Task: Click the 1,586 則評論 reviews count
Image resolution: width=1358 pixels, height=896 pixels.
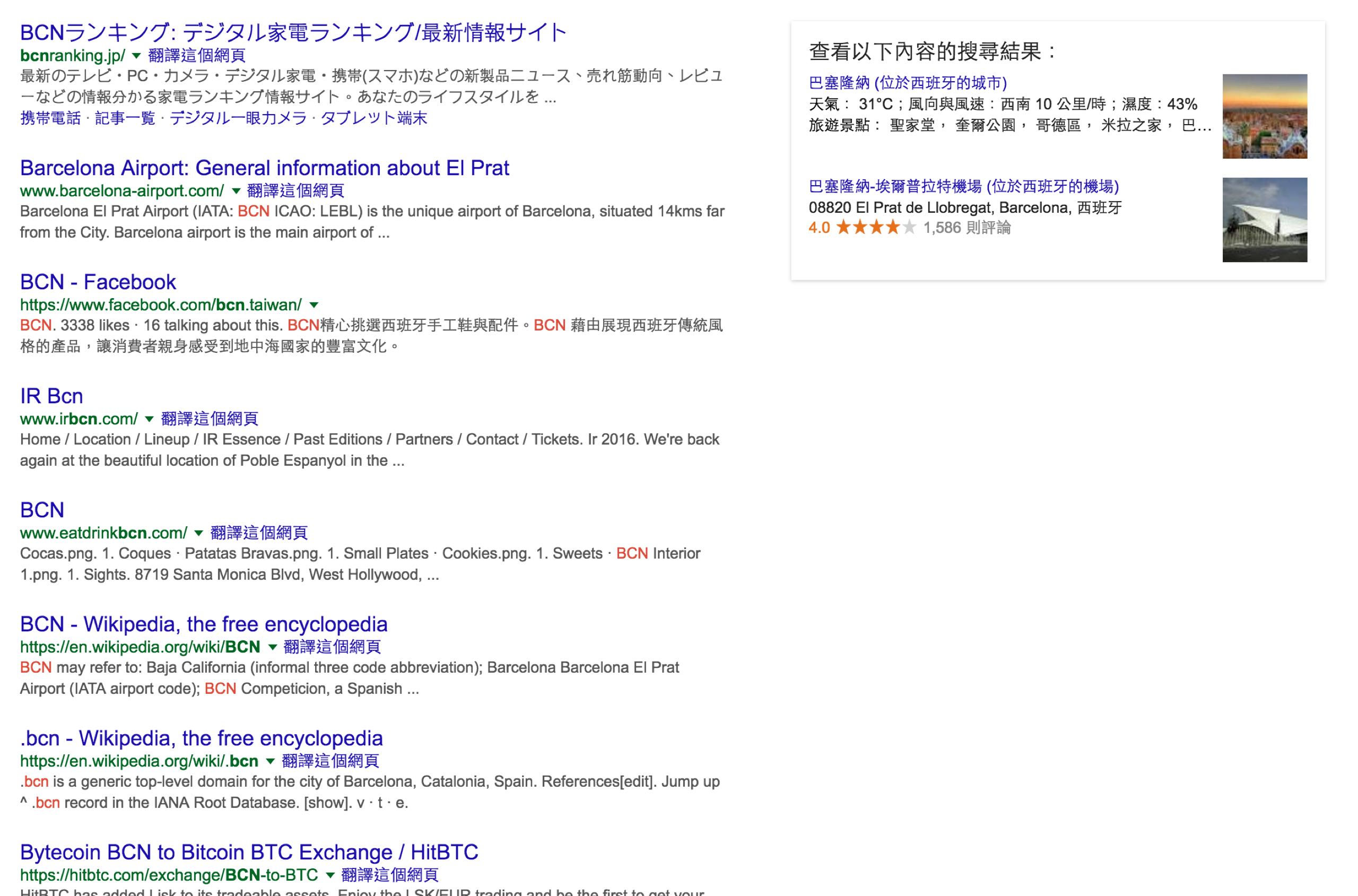Action: [967, 228]
